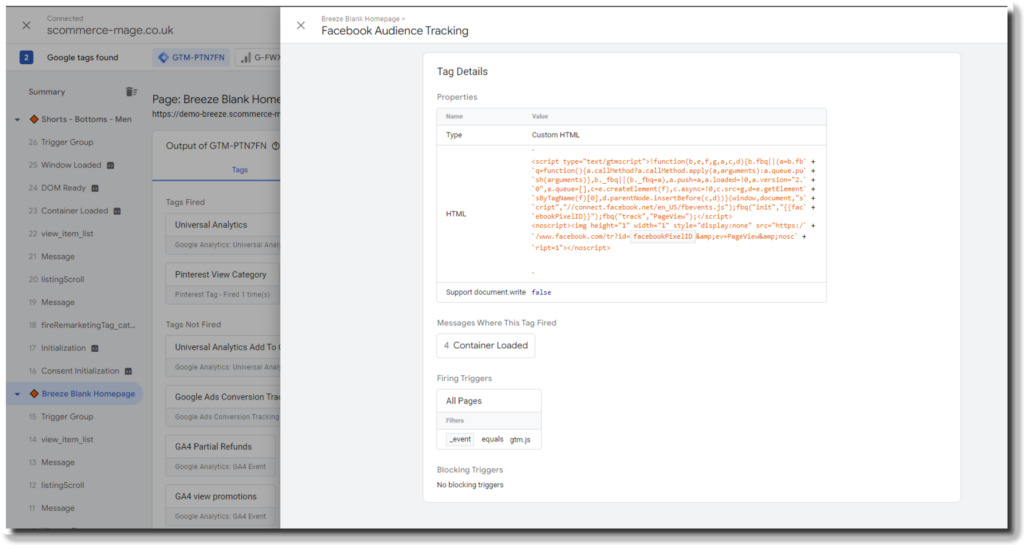The image size is (1024, 545).
Task: Collapse the Breeze Blank Homepage group
Action: pos(18,394)
